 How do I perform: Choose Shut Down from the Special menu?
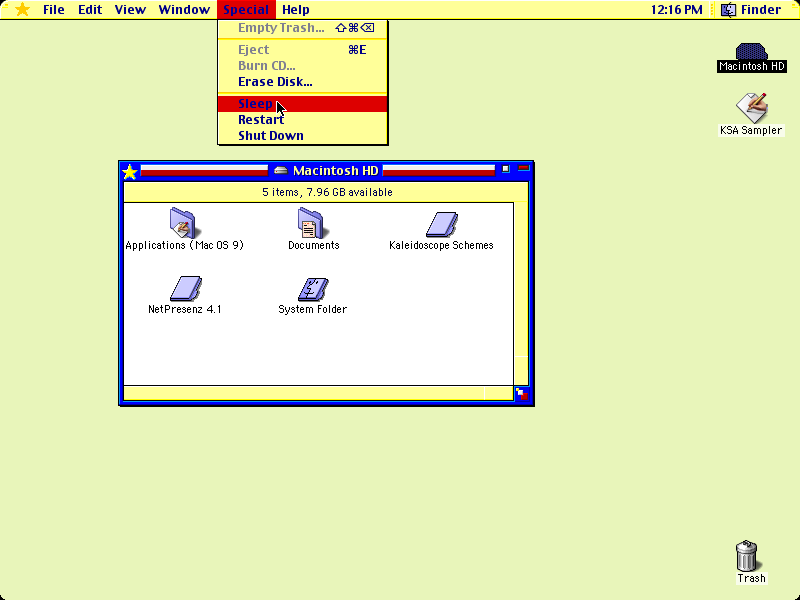(x=303, y=136)
